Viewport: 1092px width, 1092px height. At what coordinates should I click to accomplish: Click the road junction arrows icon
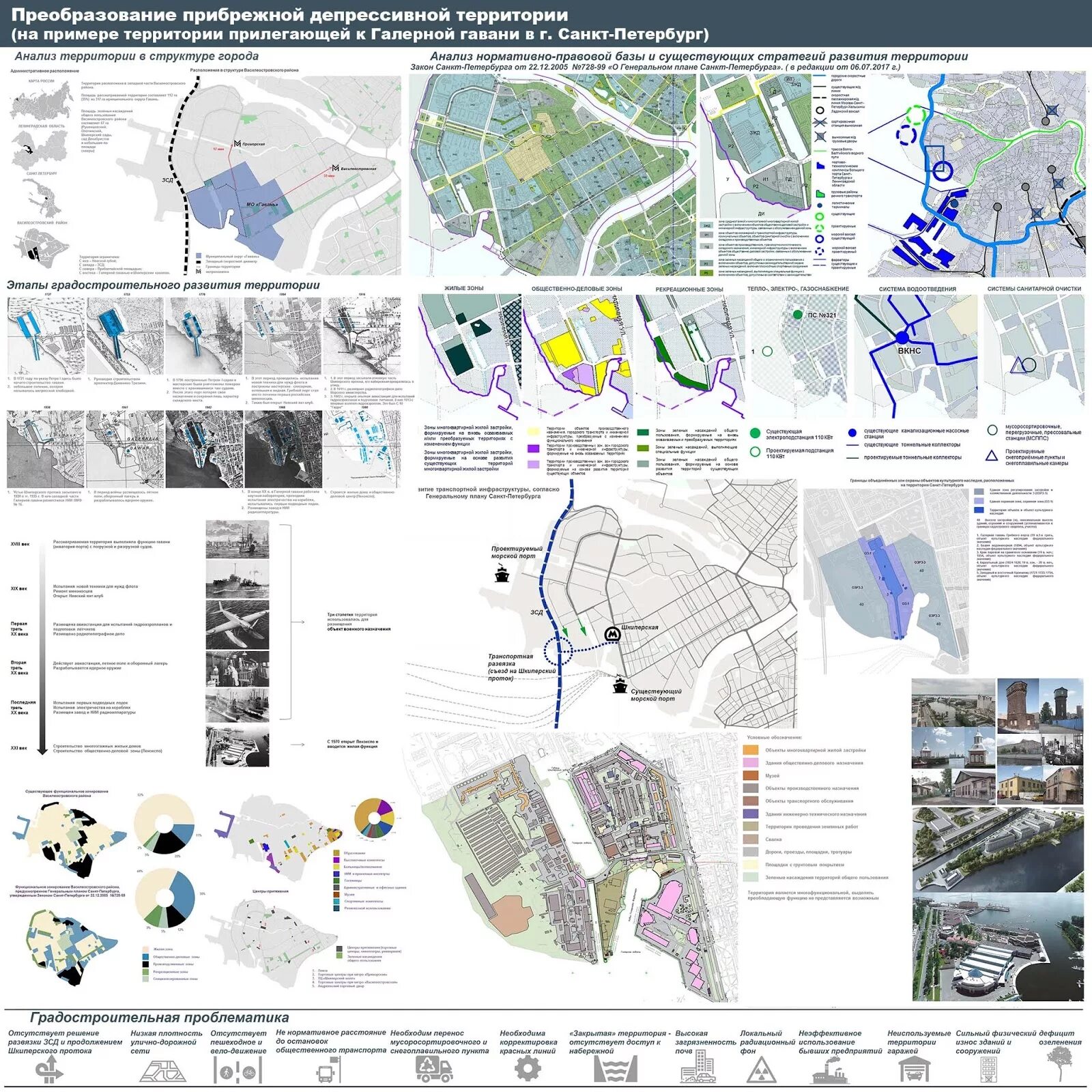pyautogui.click(x=50, y=1069)
